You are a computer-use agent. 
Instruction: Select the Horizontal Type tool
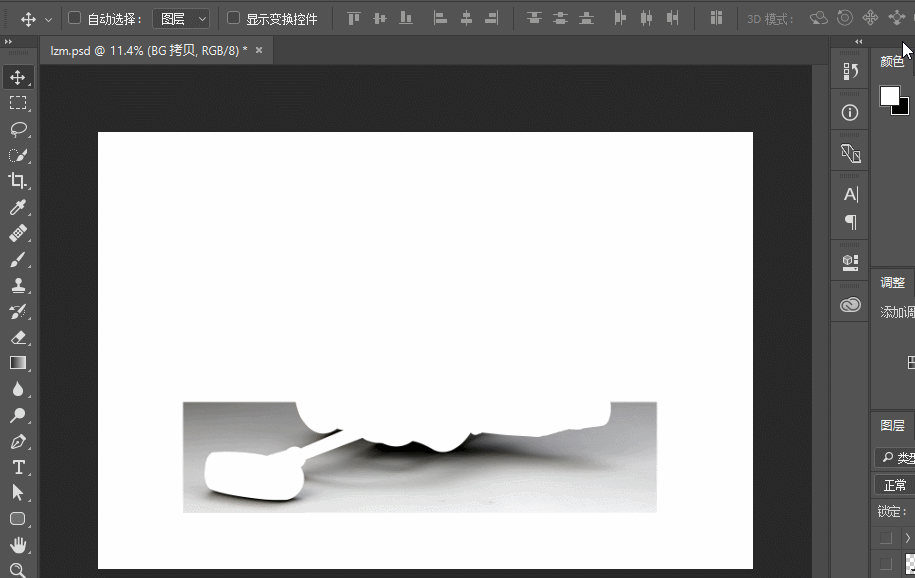[18, 467]
